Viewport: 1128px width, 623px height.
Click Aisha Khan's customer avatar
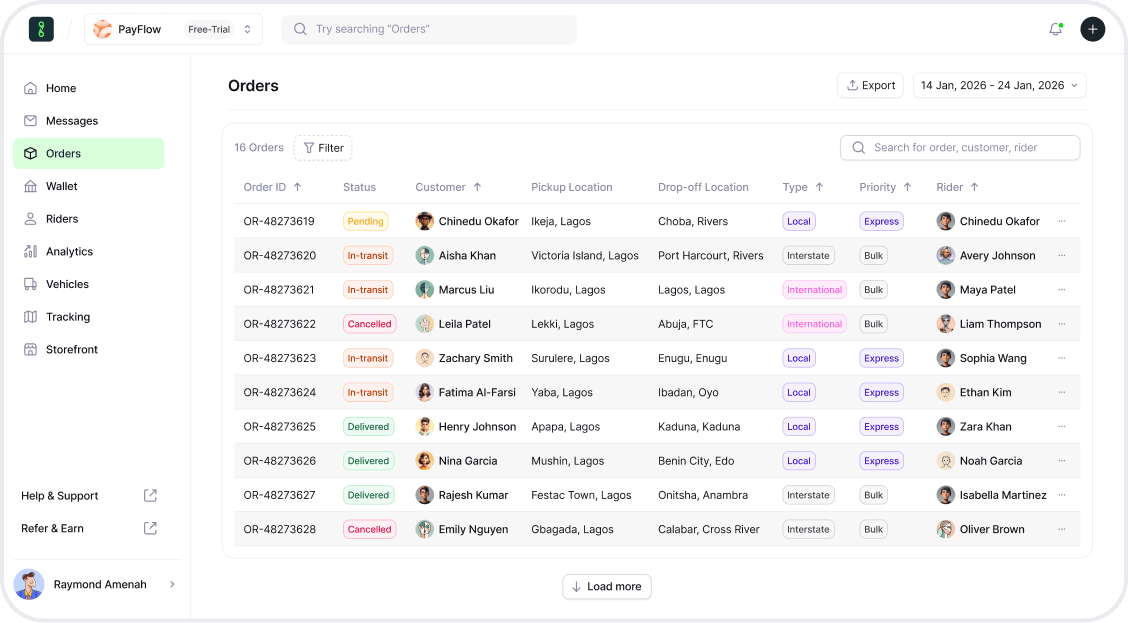425,255
